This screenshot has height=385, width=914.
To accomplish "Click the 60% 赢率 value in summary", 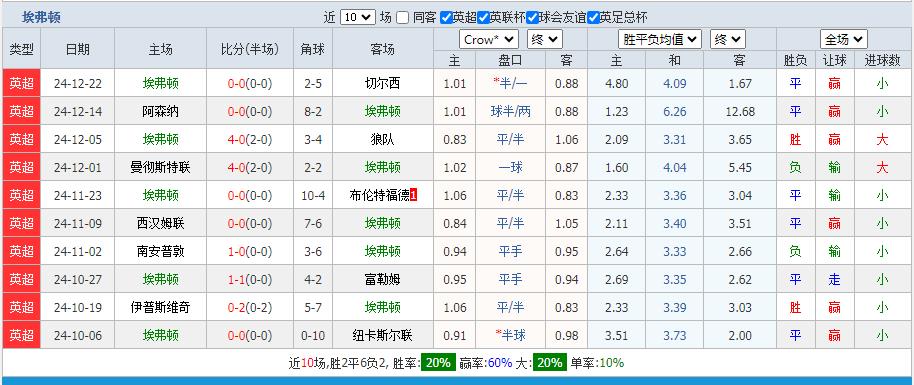I will coord(500,363).
